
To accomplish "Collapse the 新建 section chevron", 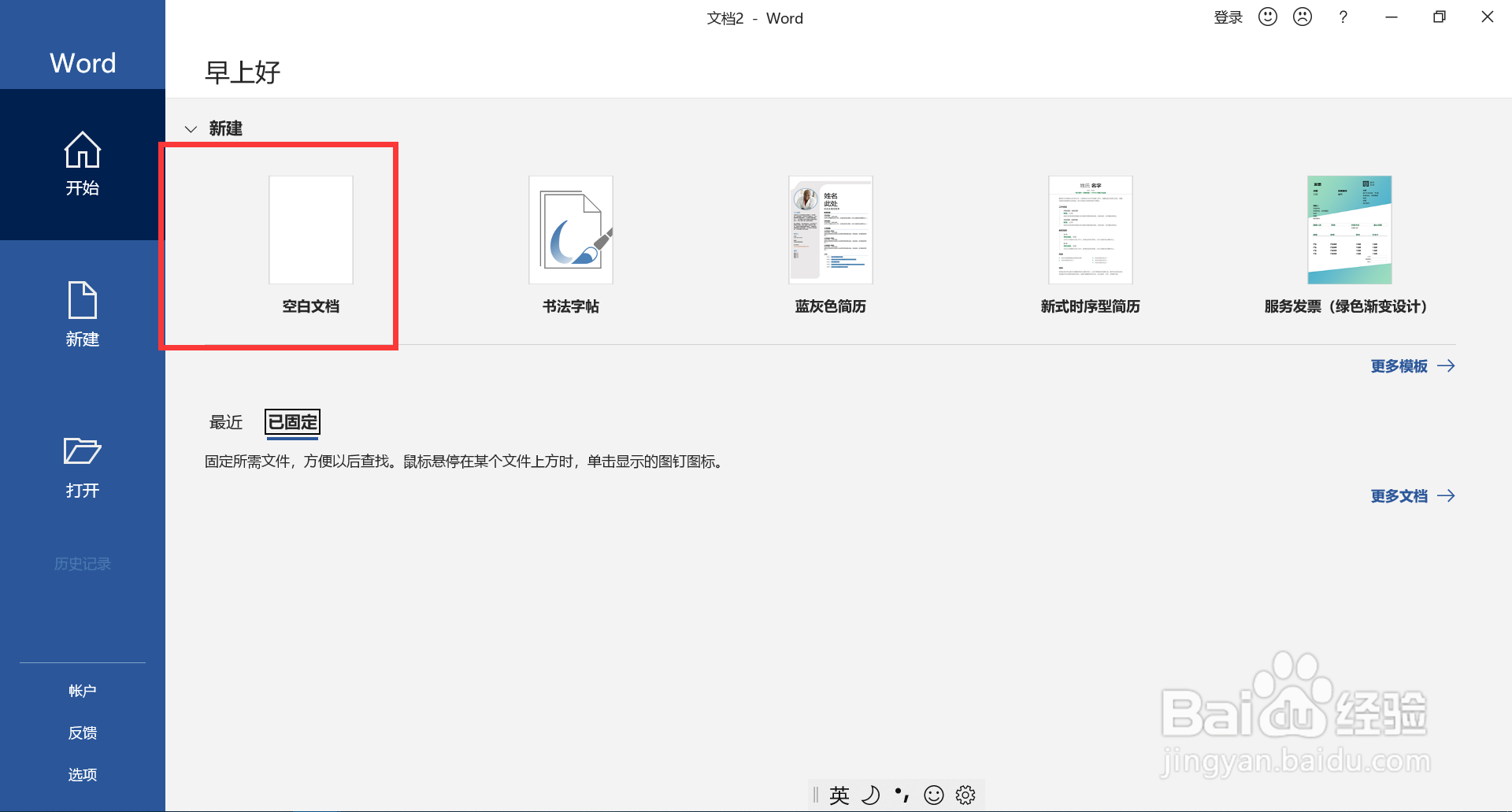I will click(x=191, y=129).
